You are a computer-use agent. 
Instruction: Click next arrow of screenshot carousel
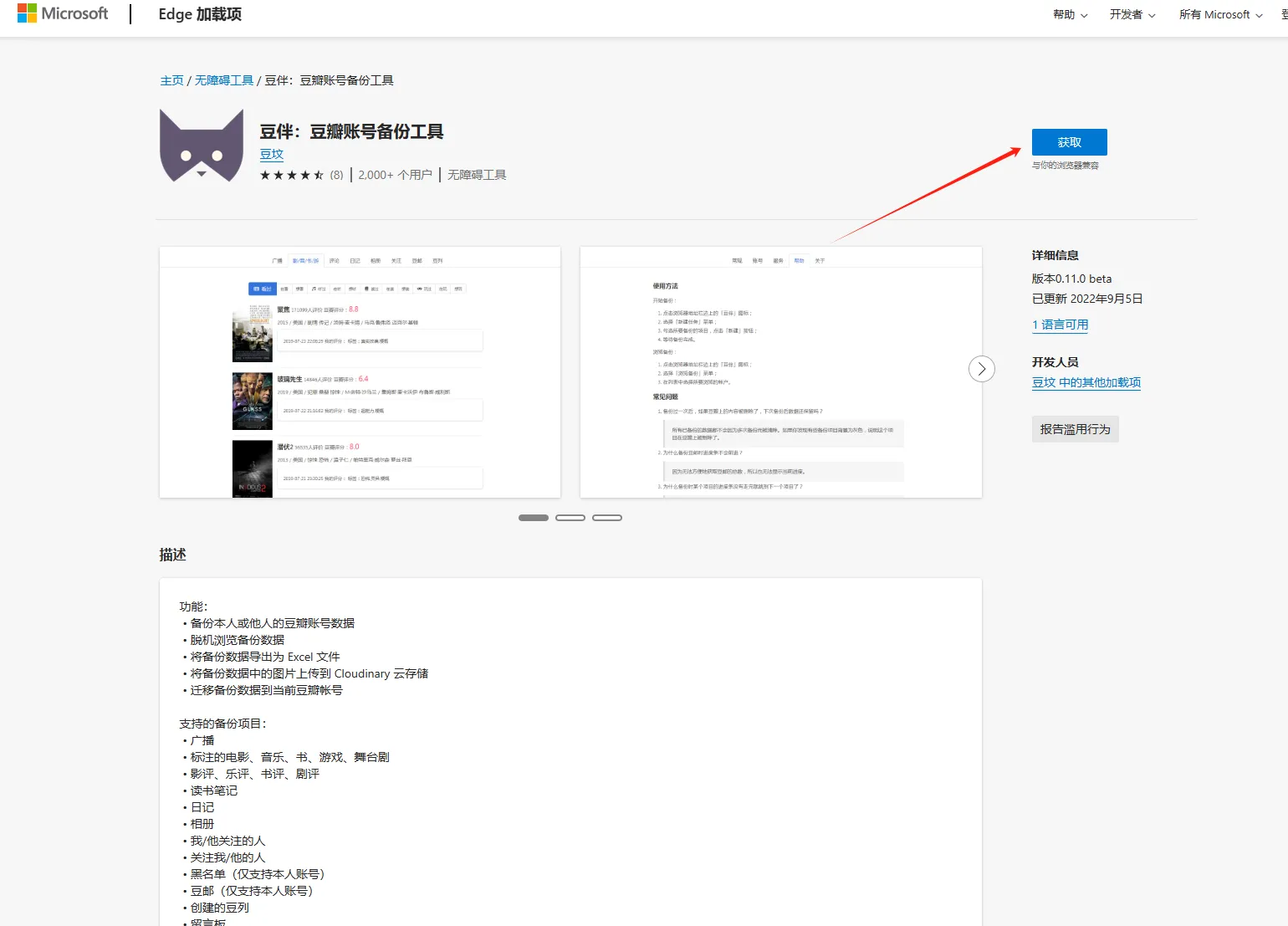coord(982,369)
